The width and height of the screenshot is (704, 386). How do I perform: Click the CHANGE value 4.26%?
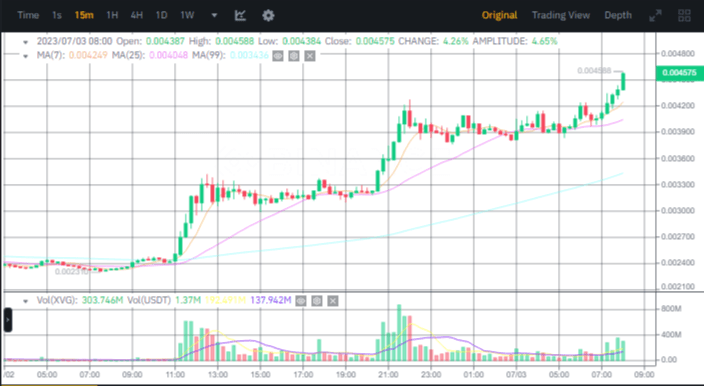click(456, 41)
